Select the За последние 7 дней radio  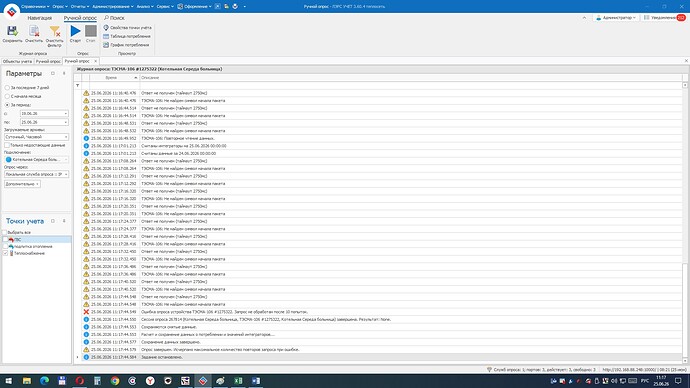coord(7,88)
